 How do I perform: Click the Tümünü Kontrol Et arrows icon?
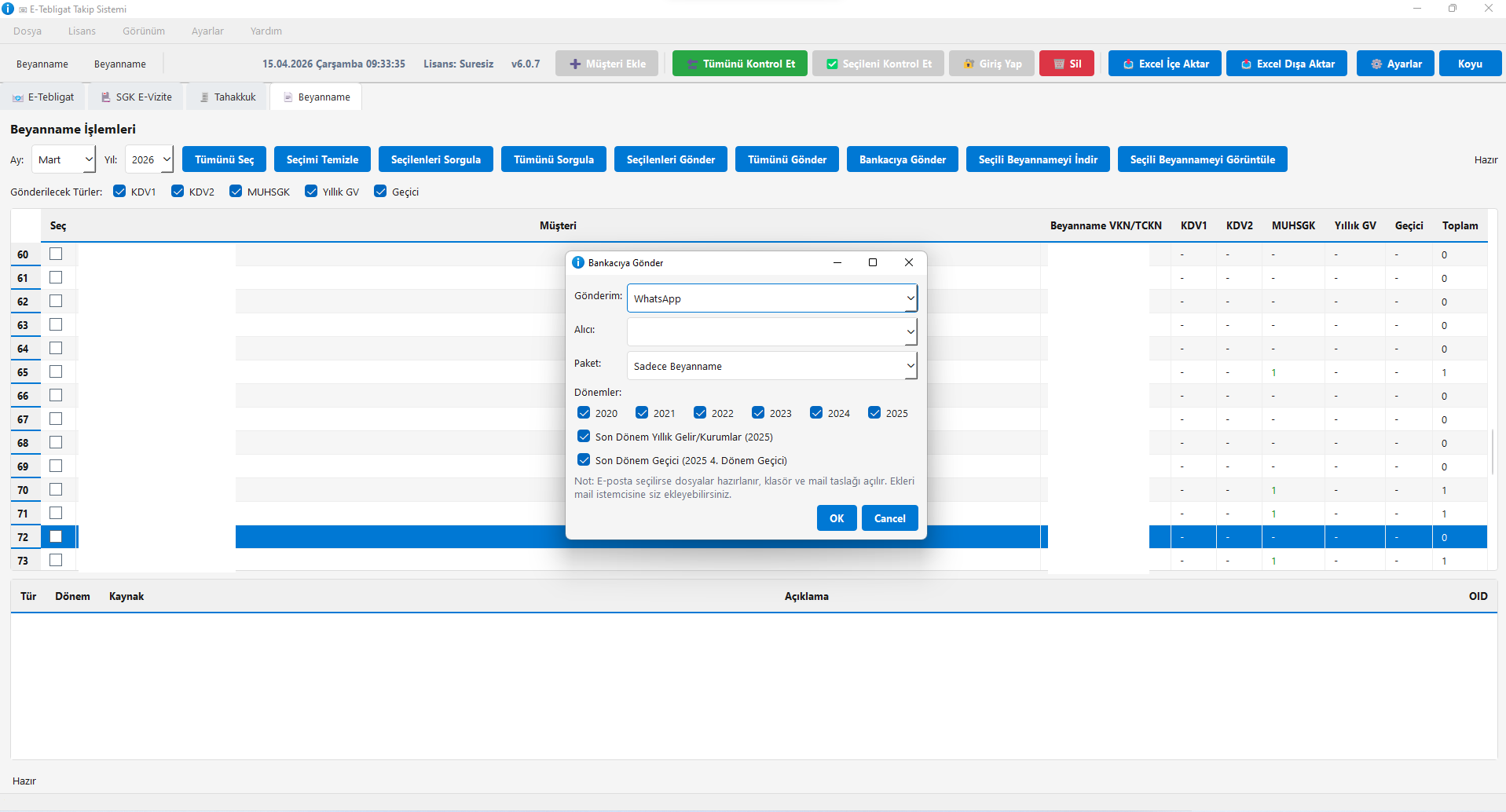pyautogui.click(x=692, y=64)
